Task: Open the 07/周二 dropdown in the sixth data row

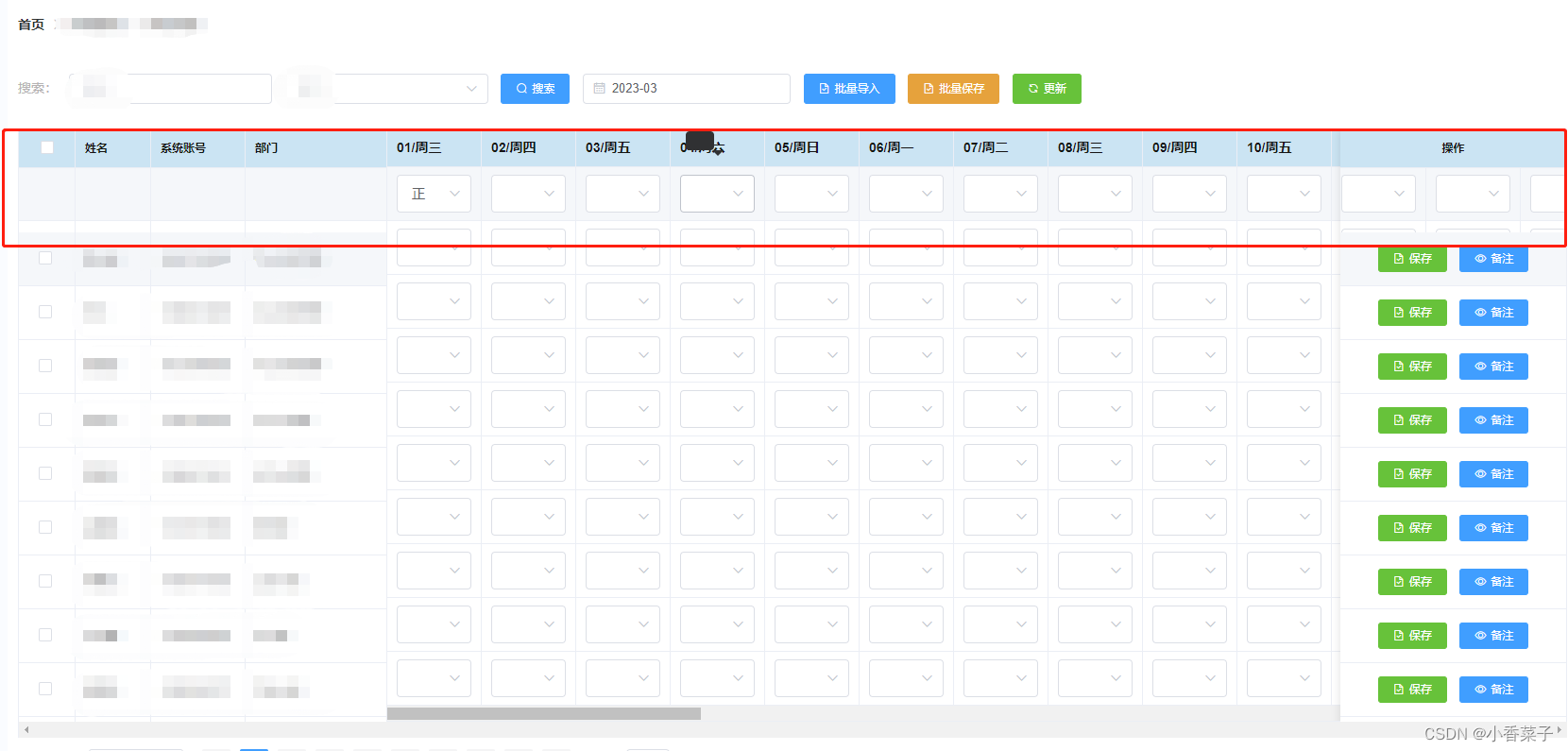Action: click(1000, 517)
